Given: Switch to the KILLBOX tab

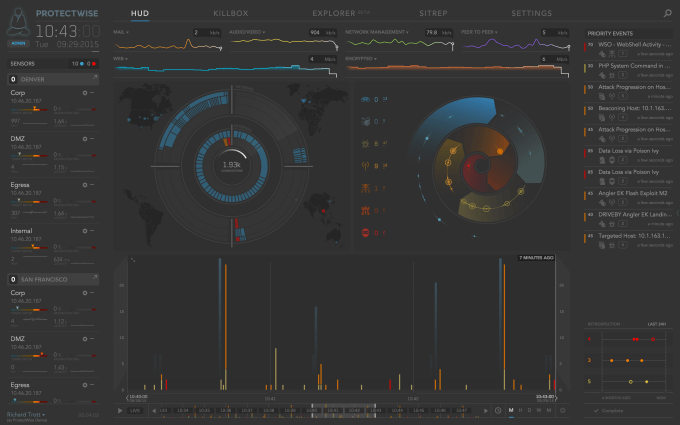Looking at the screenshot, I should [x=231, y=13].
